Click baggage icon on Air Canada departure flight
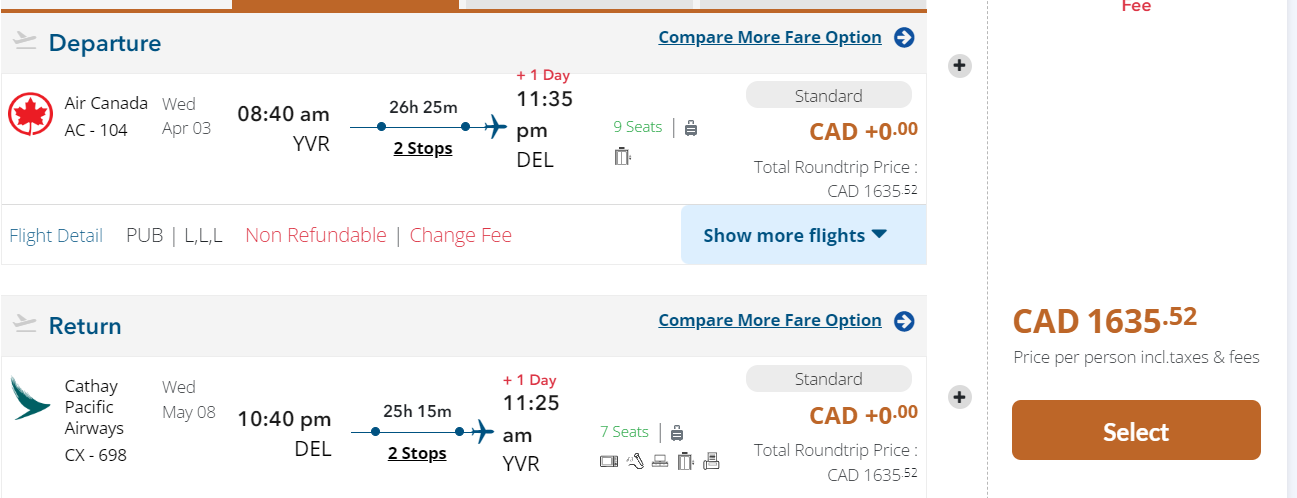Viewport: 1297px width, 498px height. pyautogui.click(x=691, y=127)
